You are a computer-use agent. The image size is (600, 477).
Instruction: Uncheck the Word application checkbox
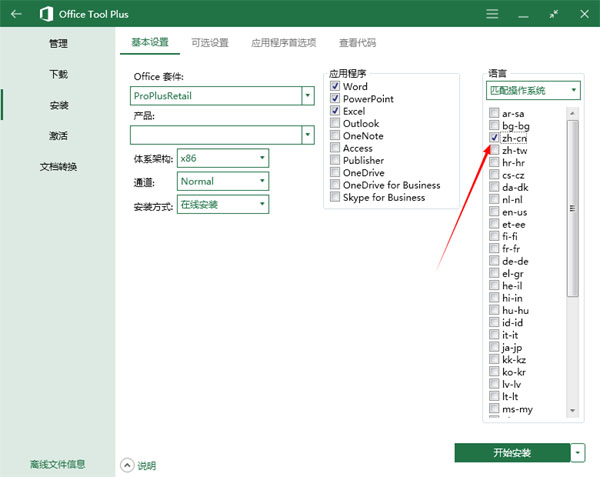[336, 87]
